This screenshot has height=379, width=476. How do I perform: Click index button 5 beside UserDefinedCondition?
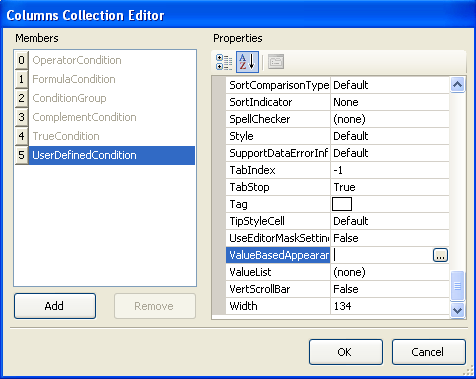click(x=22, y=155)
